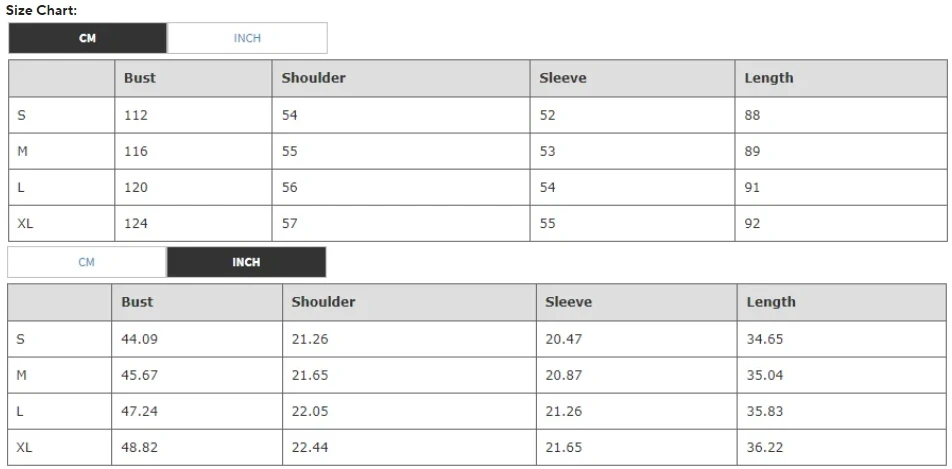Select the CM tab in first chart

point(88,38)
